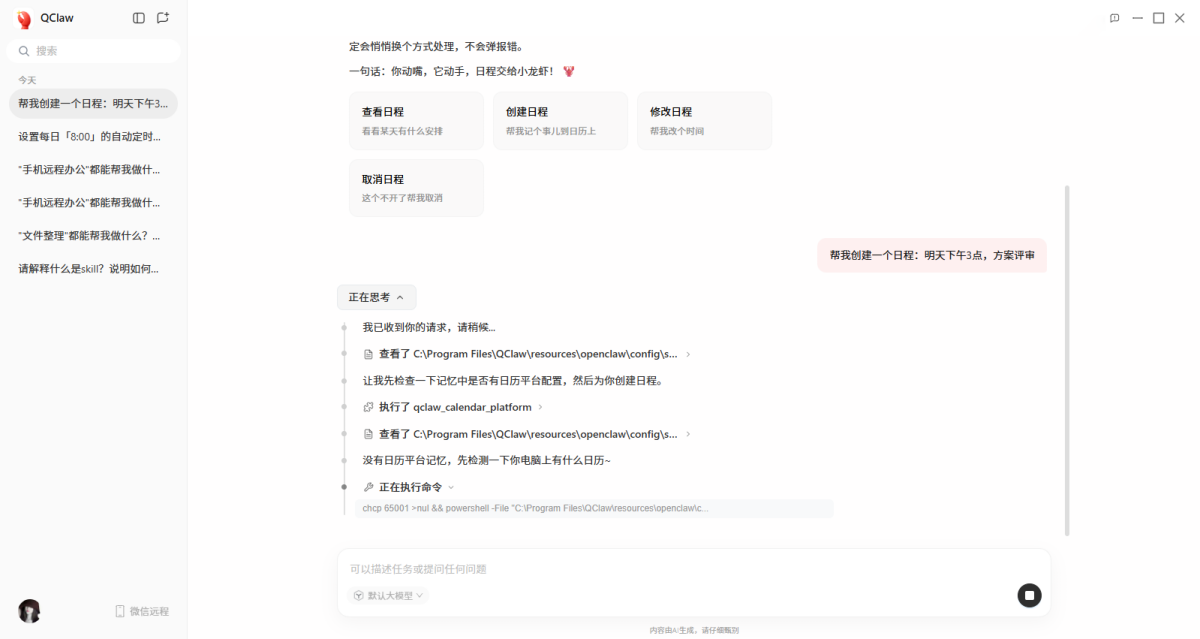Open the 默认大模型 model selector

coord(389,595)
